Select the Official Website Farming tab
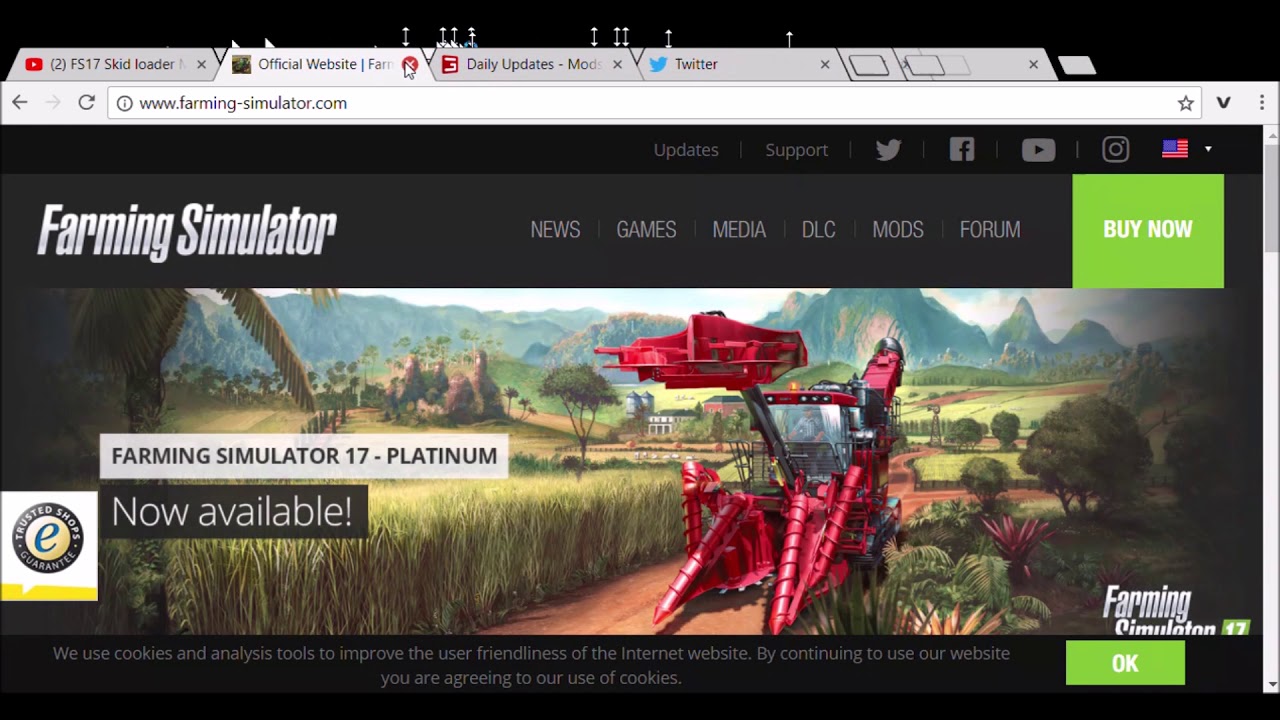This screenshot has width=1280, height=720. (320, 64)
